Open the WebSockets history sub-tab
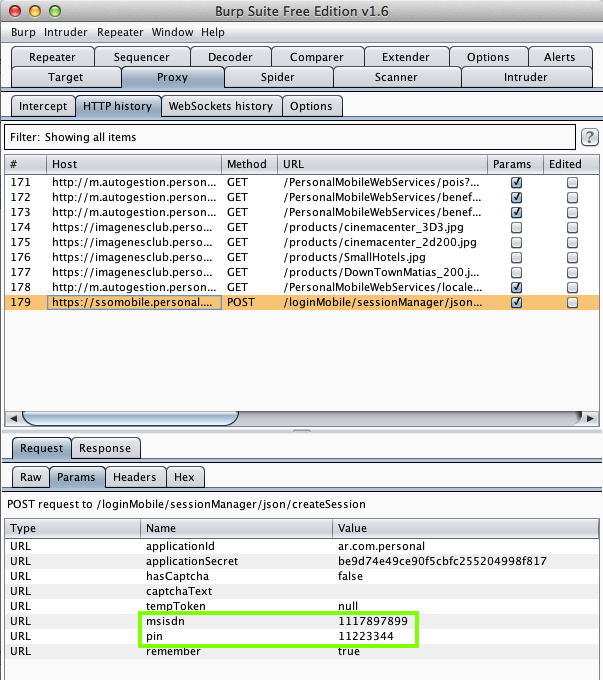Screen dimensions: 603x680 coord(221,106)
